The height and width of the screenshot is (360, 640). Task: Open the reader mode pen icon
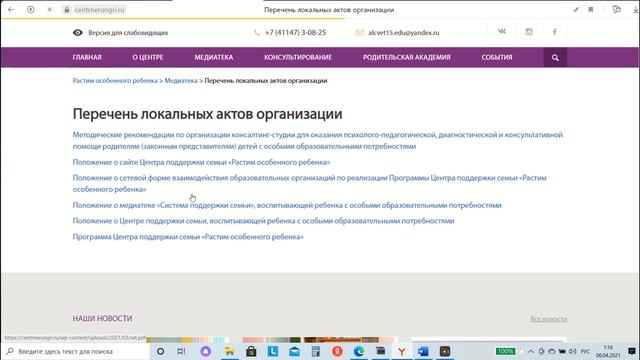pos(576,9)
